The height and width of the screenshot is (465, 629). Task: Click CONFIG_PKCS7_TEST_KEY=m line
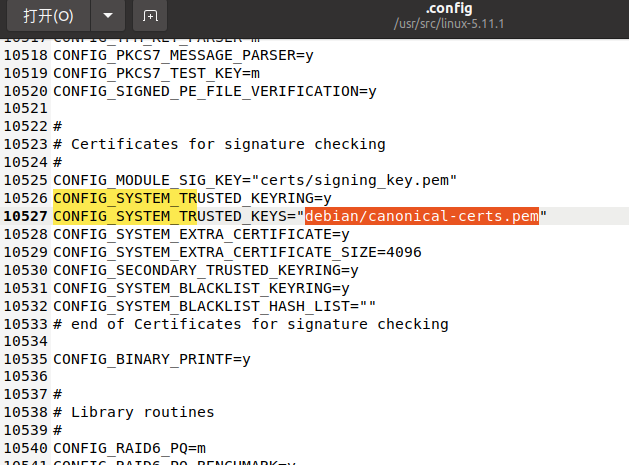(x=156, y=73)
